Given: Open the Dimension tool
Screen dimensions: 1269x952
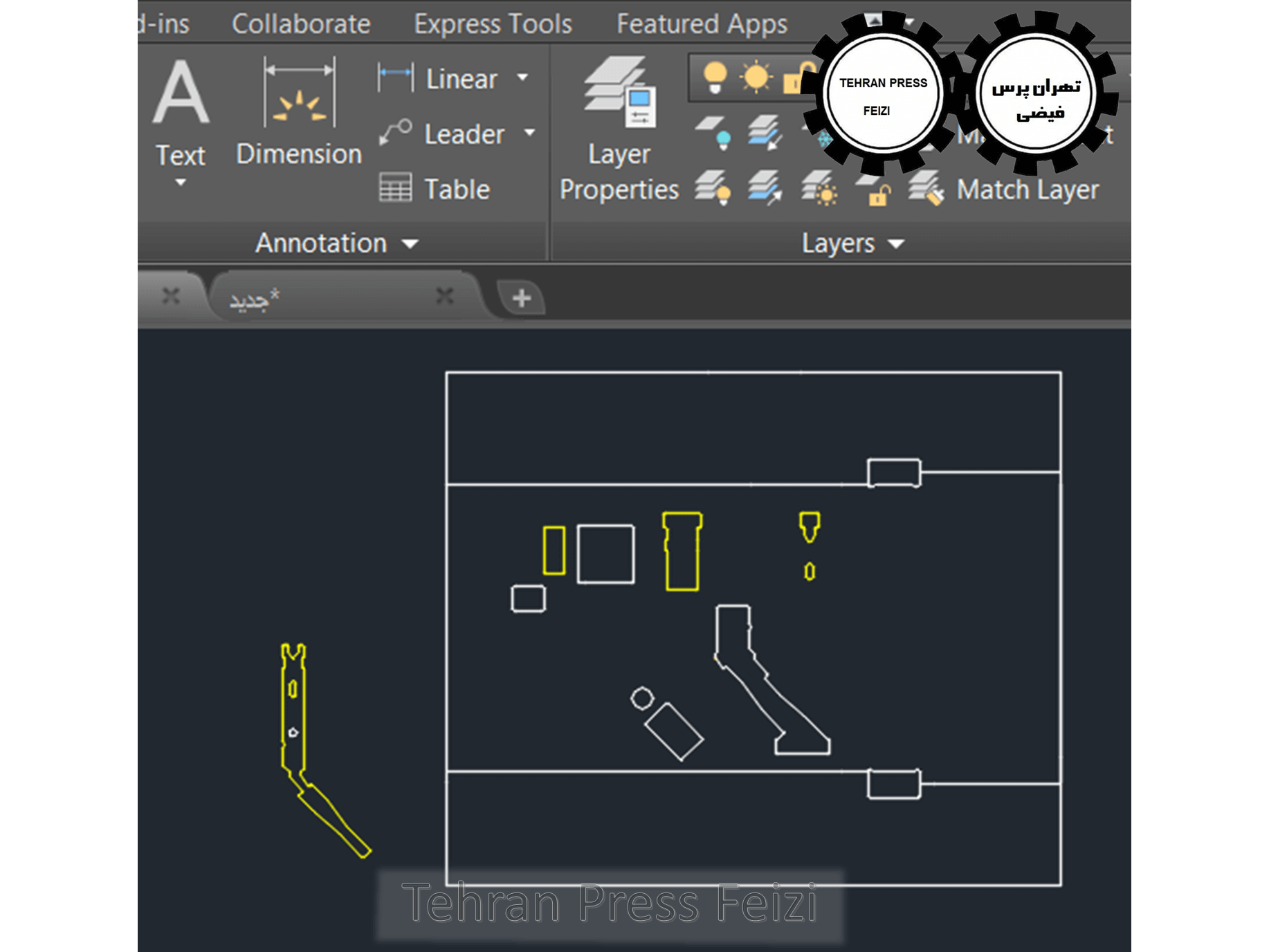Looking at the screenshot, I should 299,112.
